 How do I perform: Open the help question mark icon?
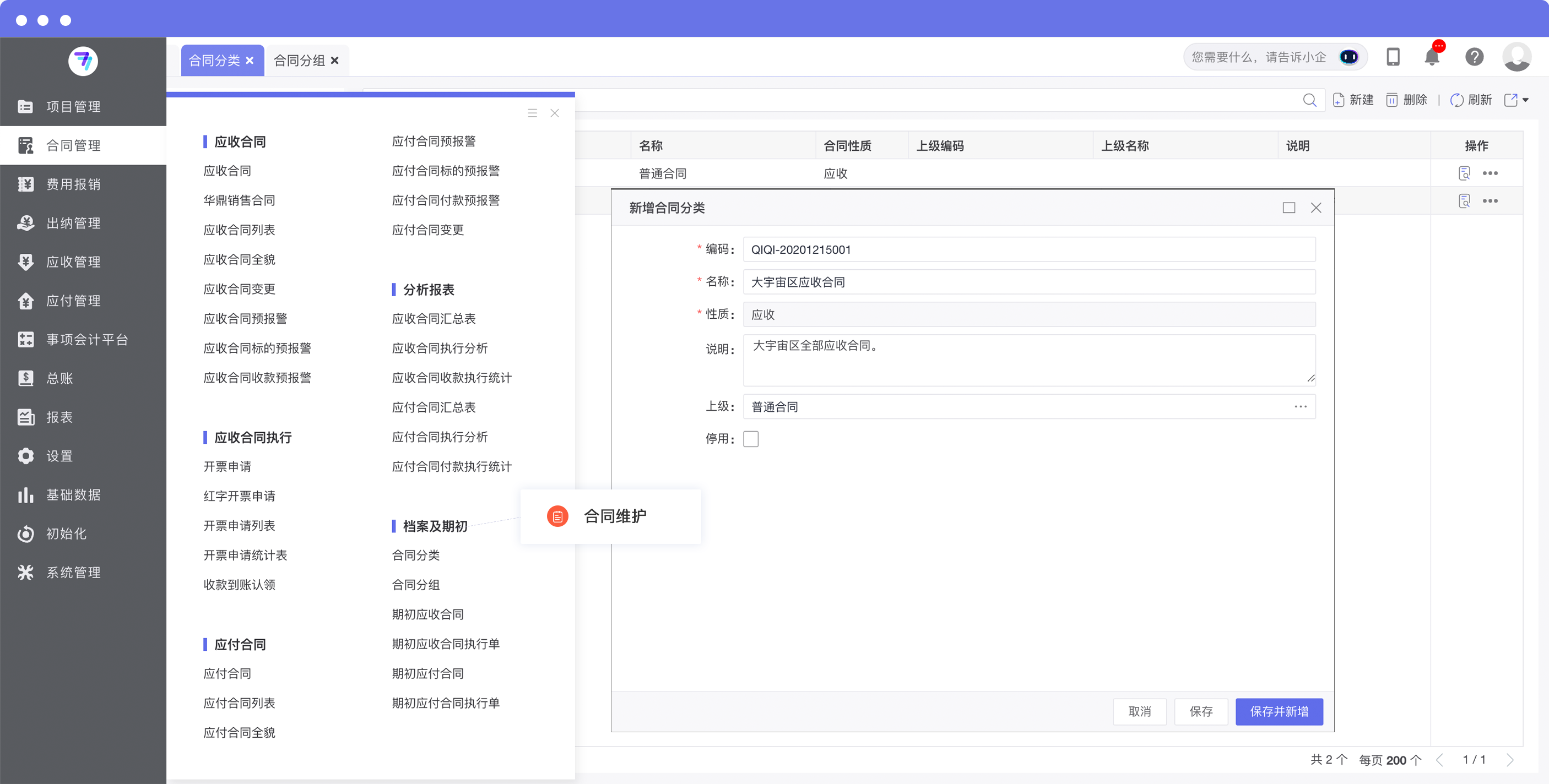tap(1474, 57)
